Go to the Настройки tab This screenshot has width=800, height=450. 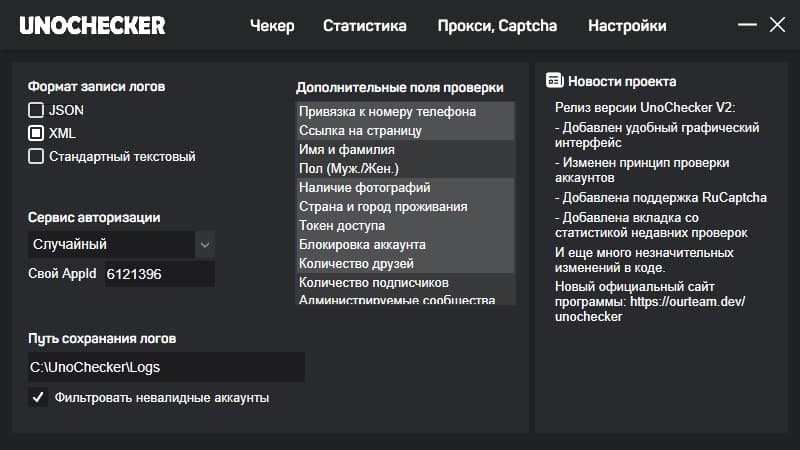(627, 26)
